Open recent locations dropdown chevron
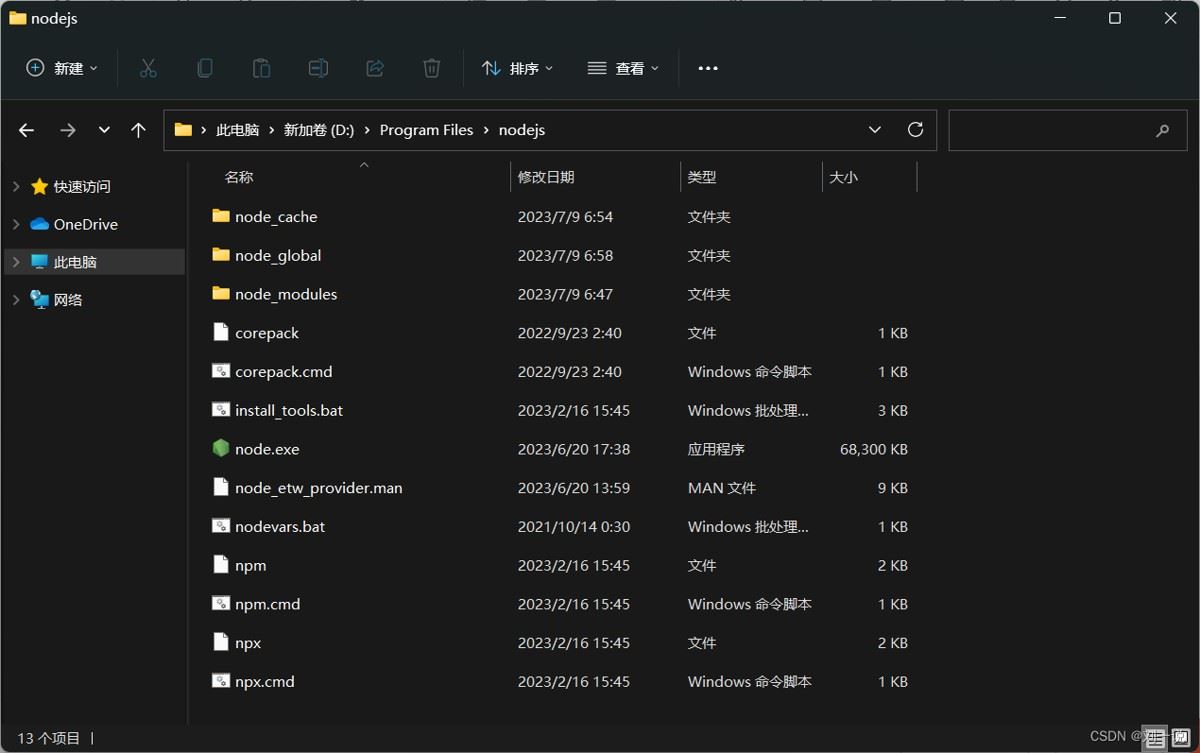The width and height of the screenshot is (1200, 753). (x=104, y=130)
